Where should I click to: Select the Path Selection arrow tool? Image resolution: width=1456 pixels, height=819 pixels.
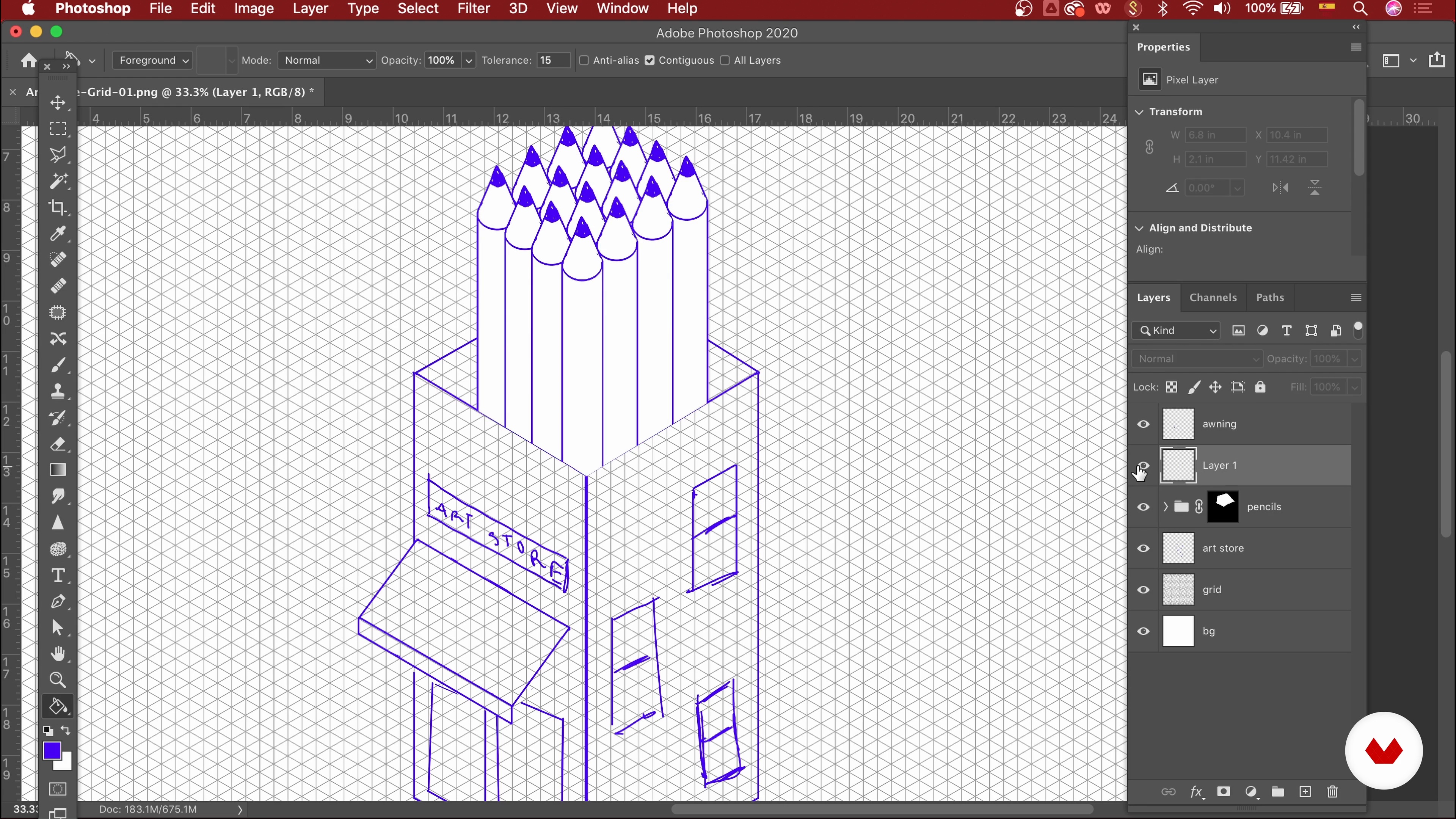tap(58, 628)
